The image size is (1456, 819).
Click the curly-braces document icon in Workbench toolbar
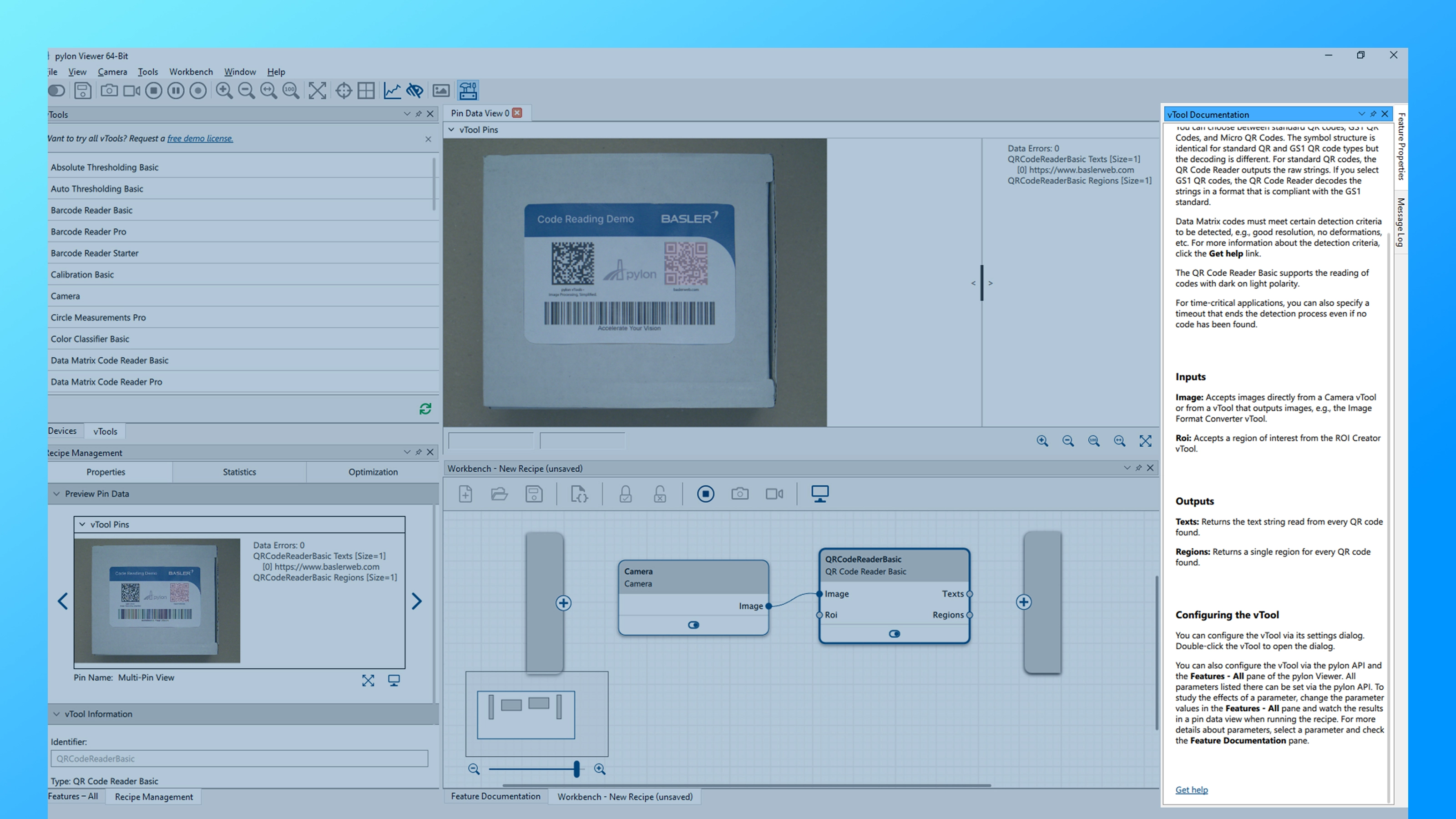click(579, 494)
